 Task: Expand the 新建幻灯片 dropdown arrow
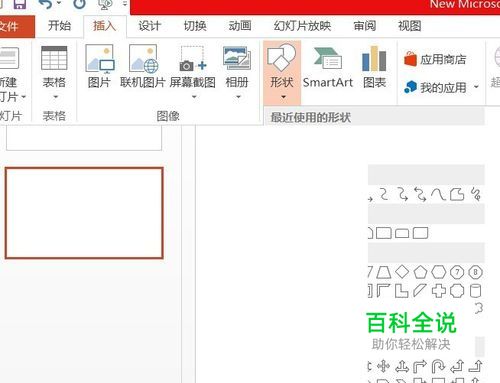pos(23,97)
